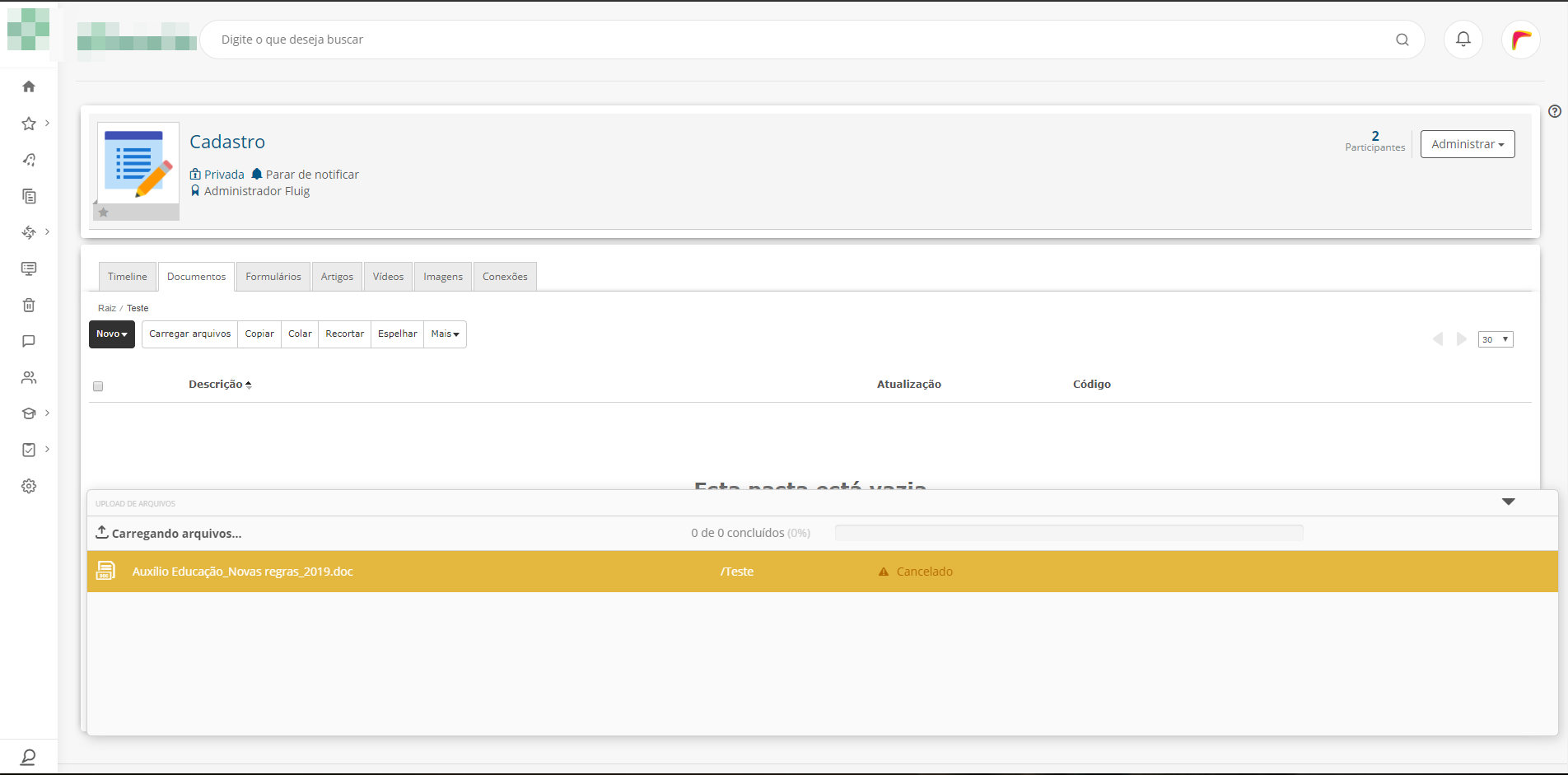Click the magnifier icon in search bar
Viewport: 1568px width, 775px height.
point(1402,40)
